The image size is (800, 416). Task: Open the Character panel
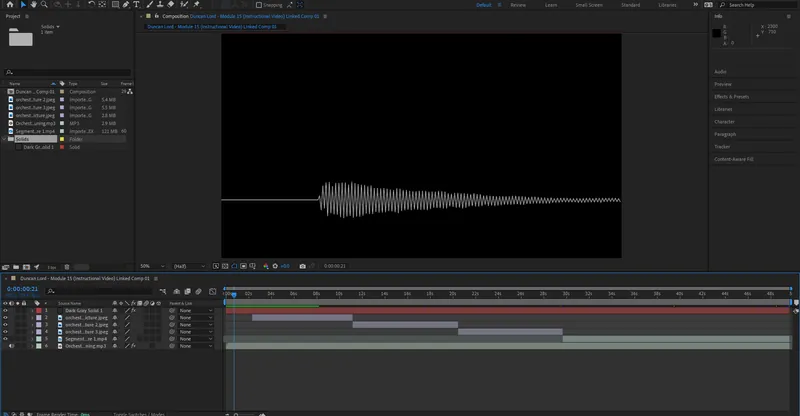click(724, 122)
